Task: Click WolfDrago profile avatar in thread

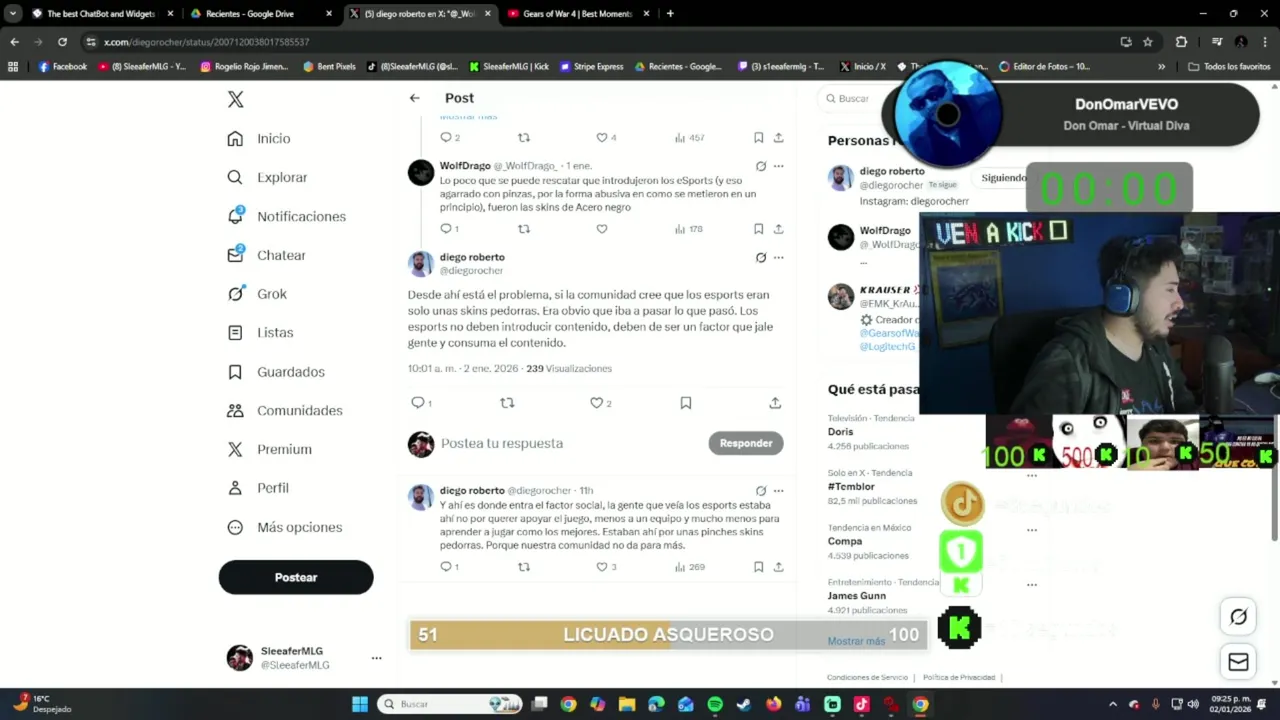Action: click(421, 172)
